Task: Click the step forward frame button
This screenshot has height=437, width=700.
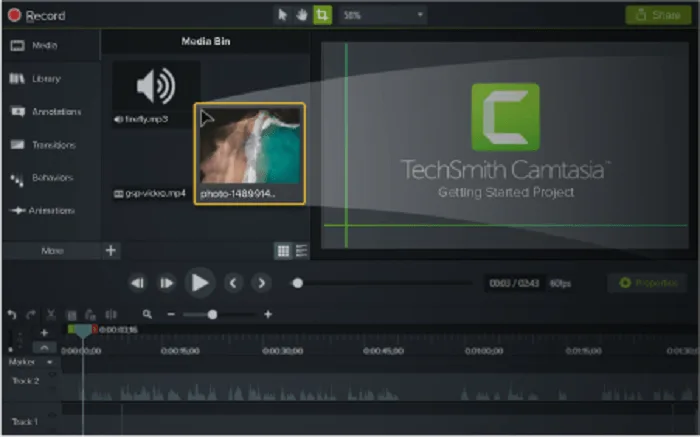Action: [x=167, y=283]
